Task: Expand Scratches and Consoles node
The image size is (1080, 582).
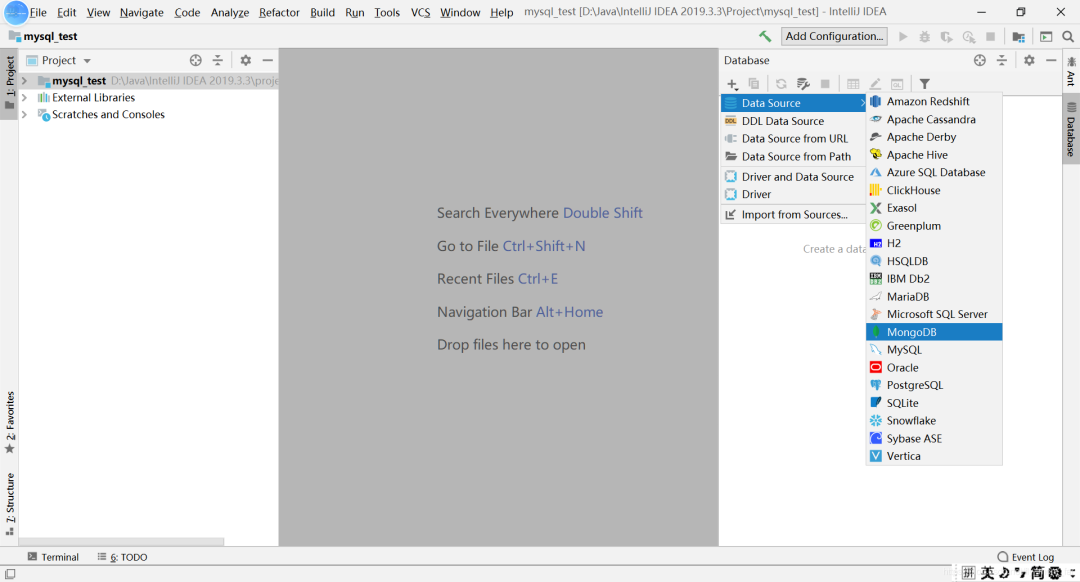Action: coord(25,114)
